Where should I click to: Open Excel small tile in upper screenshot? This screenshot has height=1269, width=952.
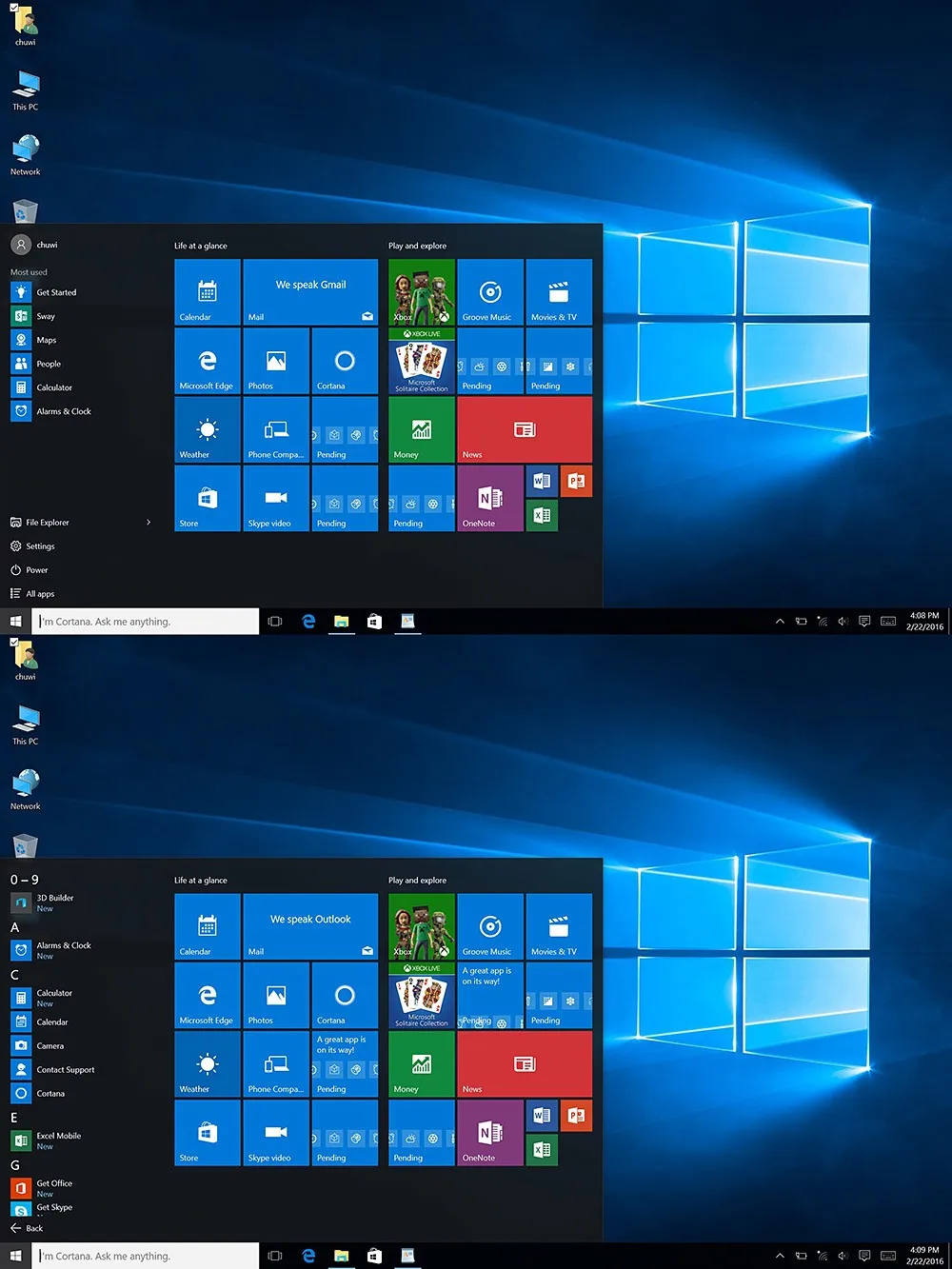pos(542,515)
